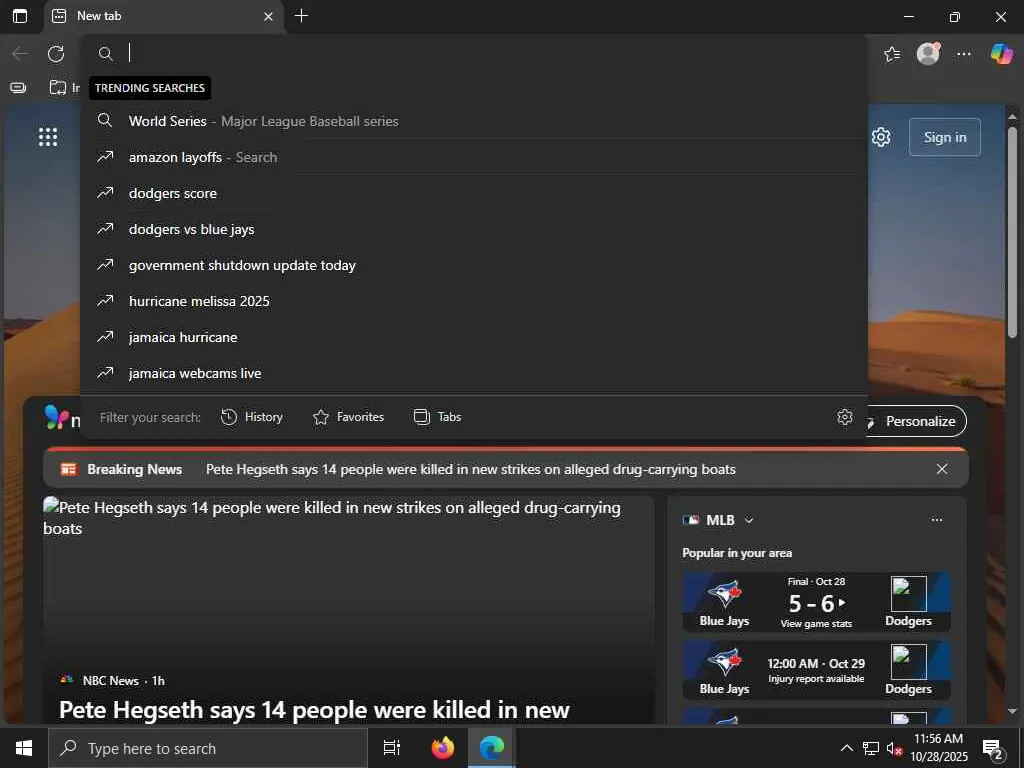Viewport: 1024px width, 768px height.
Task: Click the magnifier icon in address bar
Action: coord(106,54)
